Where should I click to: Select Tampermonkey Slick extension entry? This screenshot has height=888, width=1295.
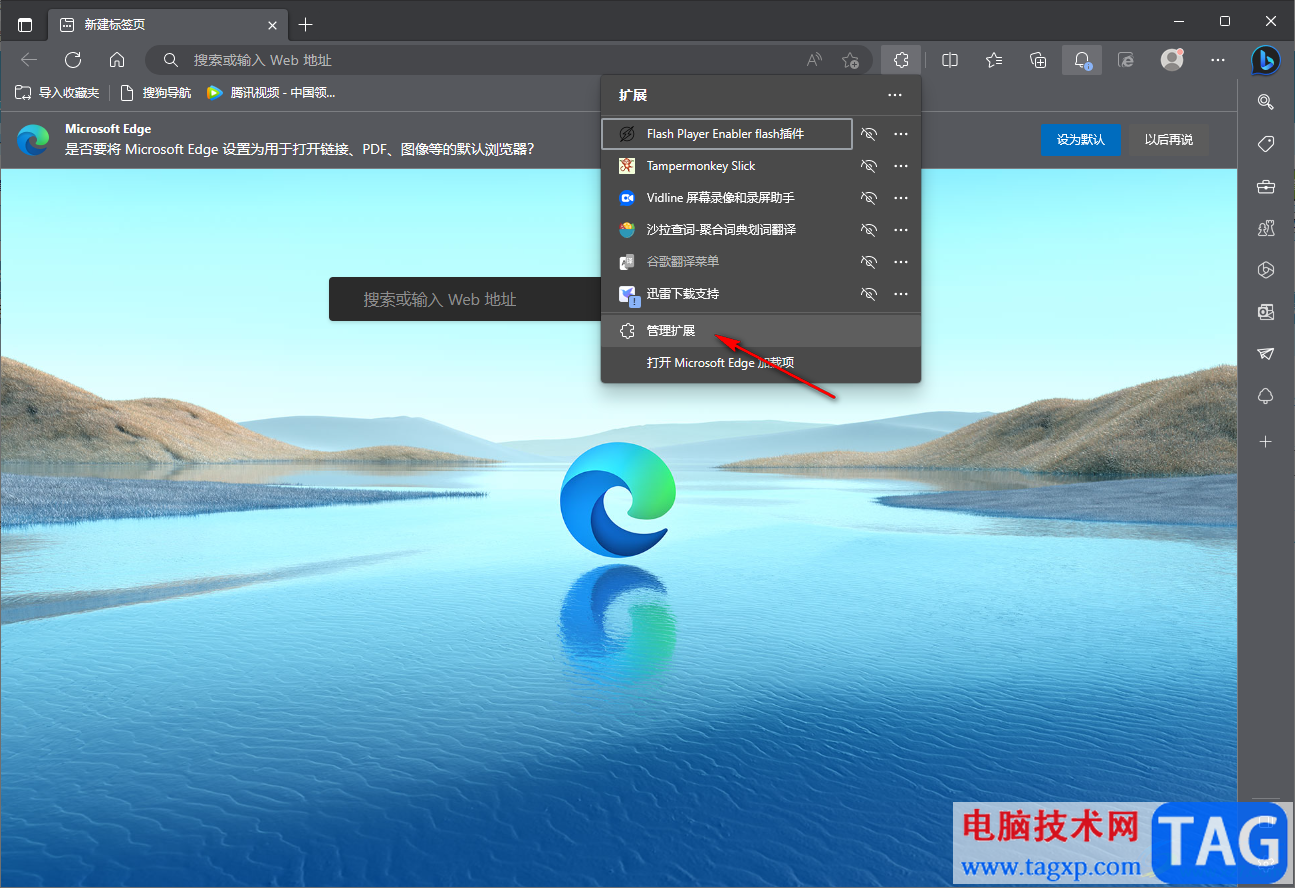[x=727, y=166]
